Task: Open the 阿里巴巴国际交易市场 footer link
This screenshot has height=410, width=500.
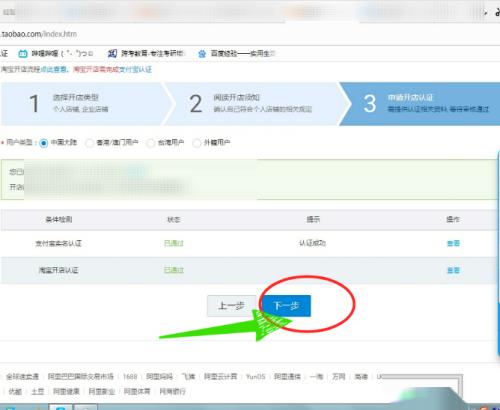Action: coord(81,377)
